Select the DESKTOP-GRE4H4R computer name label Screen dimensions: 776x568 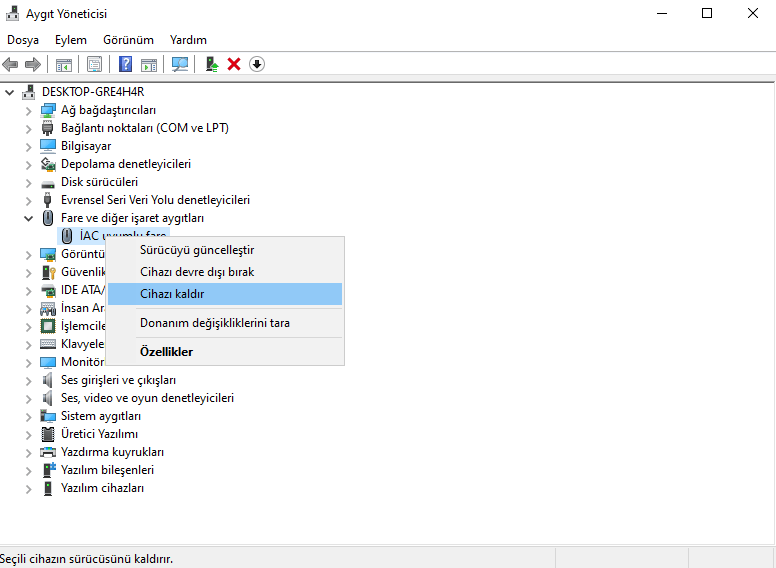point(93,92)
